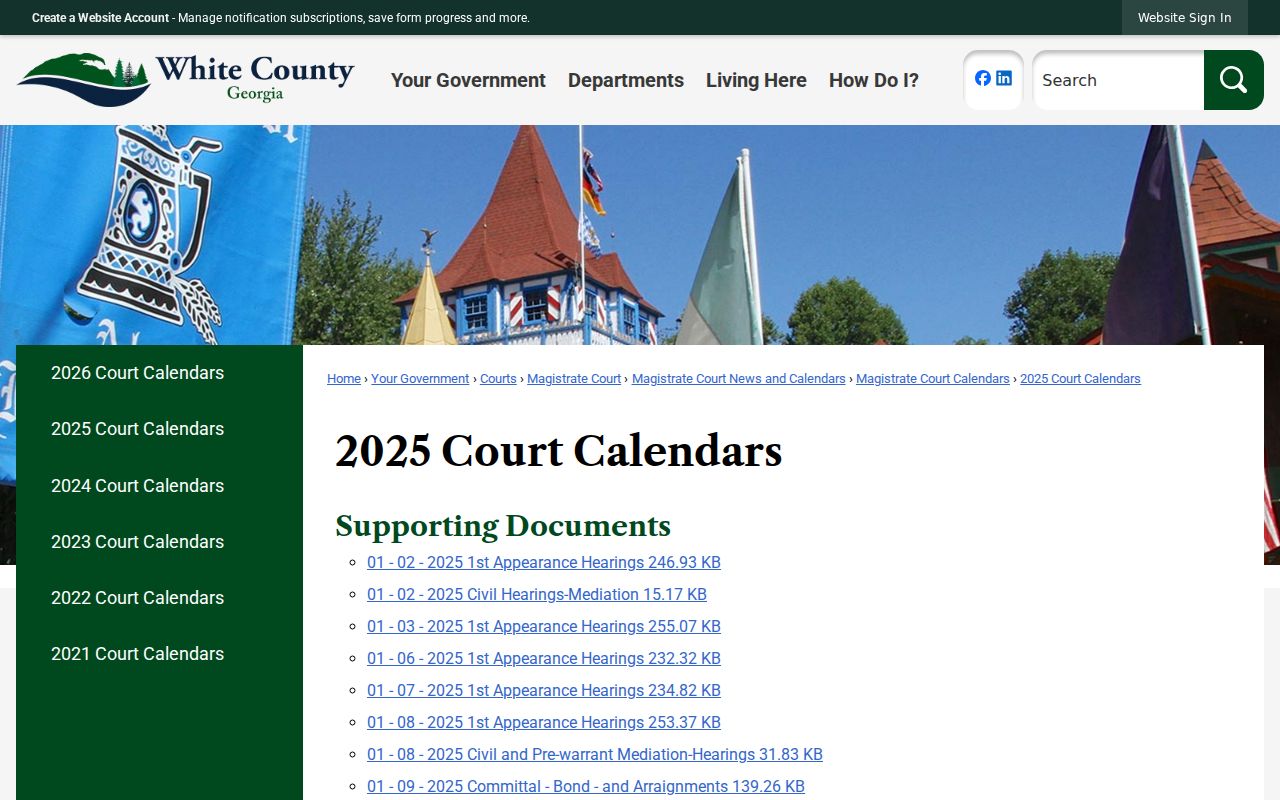1280x800 pixels.
Task: Open Magistrate Court News and Calendars breadcrumb
Action: tap(739, 379)
